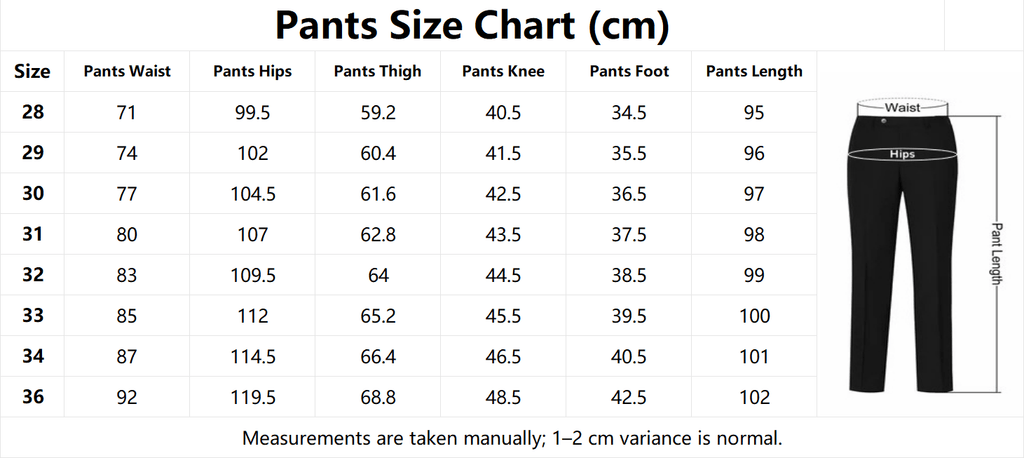Screen dimensions: 1024x458
Task: Click the 62.8 thigh value cell
Action: [378, 235]
